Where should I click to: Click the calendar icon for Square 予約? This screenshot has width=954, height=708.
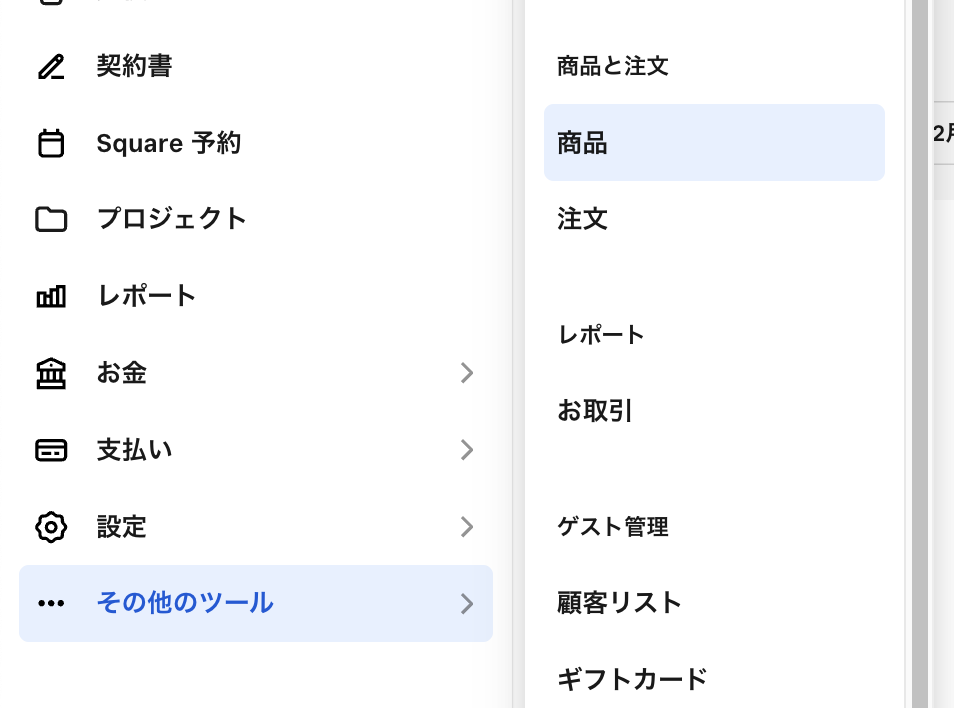point(51,144)
